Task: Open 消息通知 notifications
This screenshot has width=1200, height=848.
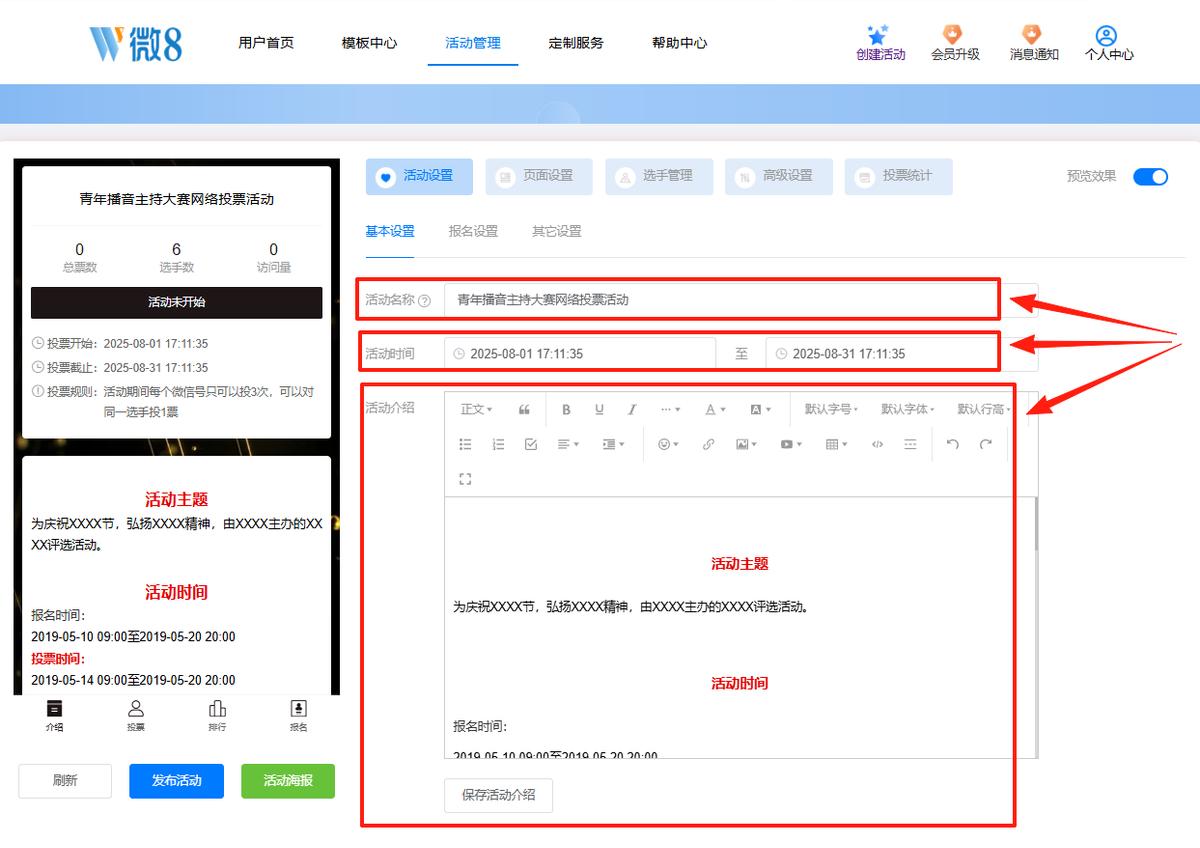Action: 1034,44
